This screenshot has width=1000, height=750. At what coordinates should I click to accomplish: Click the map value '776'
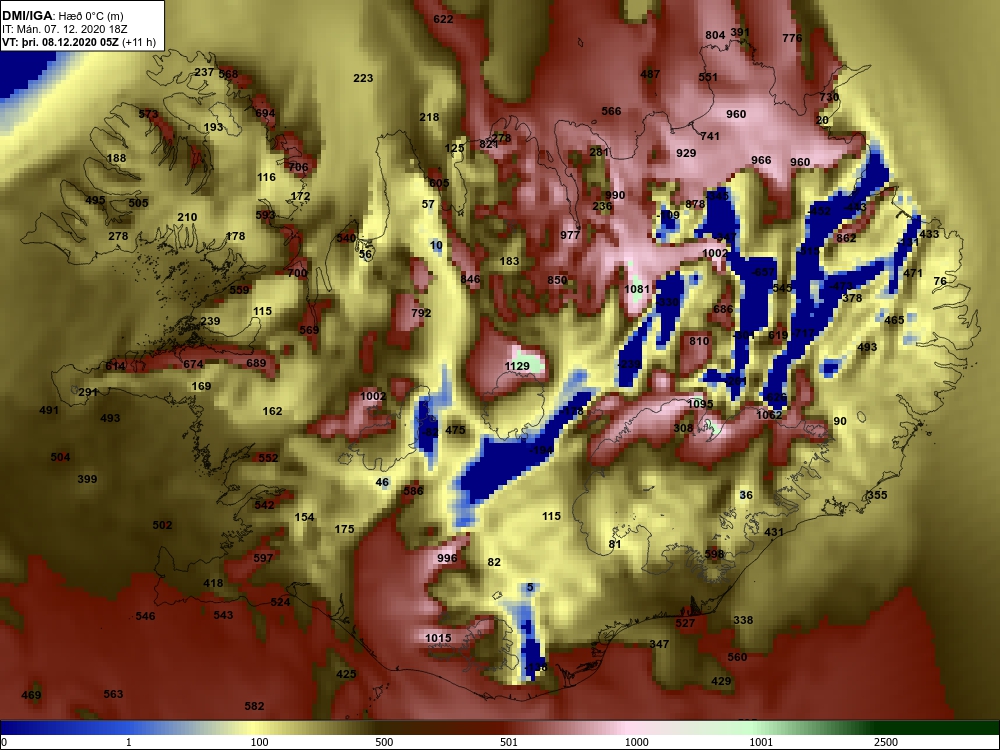pos(792,38)
